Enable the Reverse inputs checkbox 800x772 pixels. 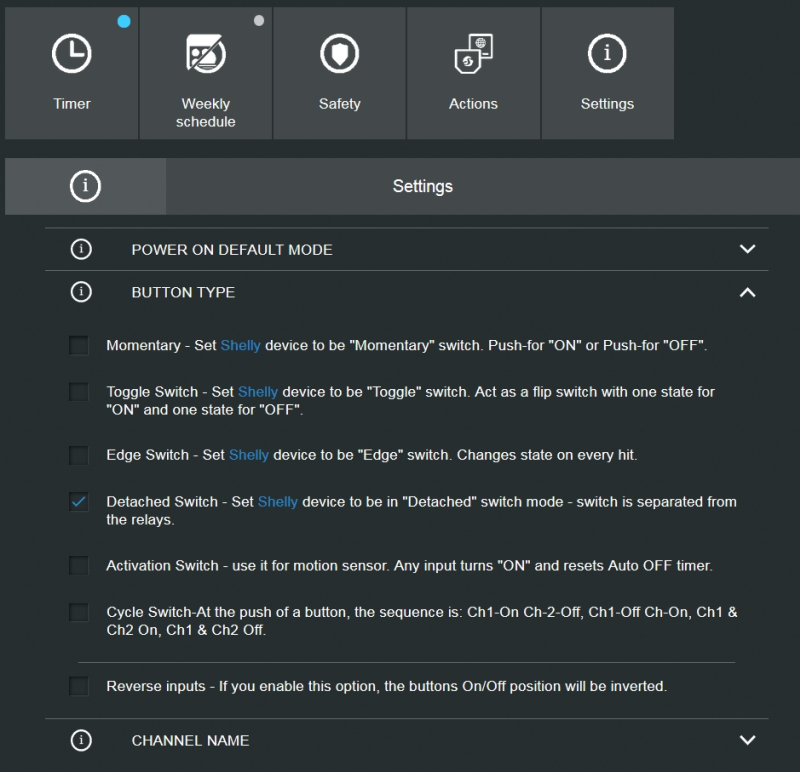[79, 686]
